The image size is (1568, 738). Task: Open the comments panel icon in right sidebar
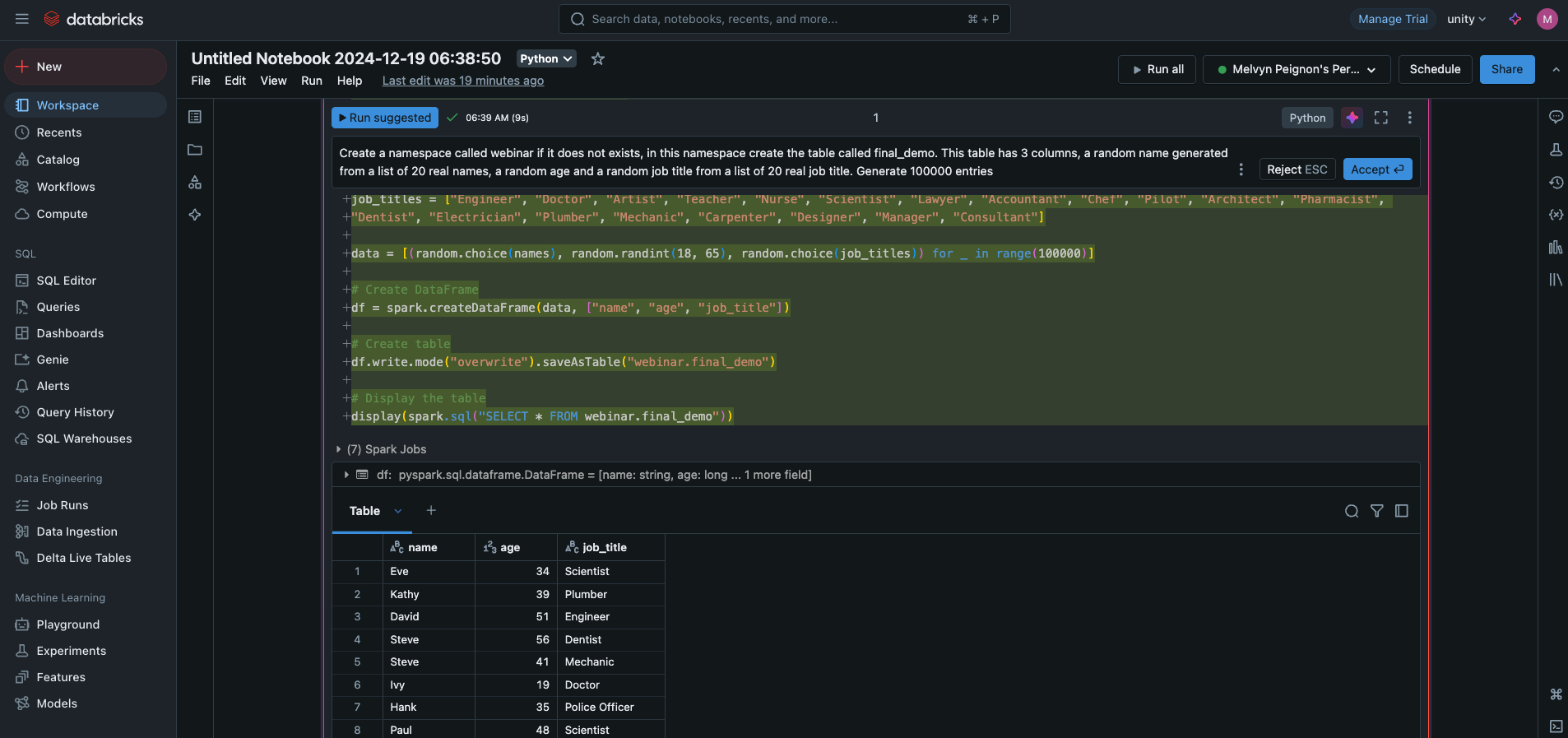[x=1556, y=117]
